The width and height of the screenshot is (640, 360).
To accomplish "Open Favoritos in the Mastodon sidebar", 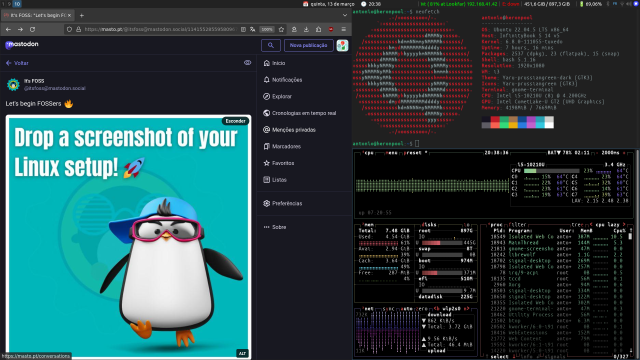I will (279, 163).
